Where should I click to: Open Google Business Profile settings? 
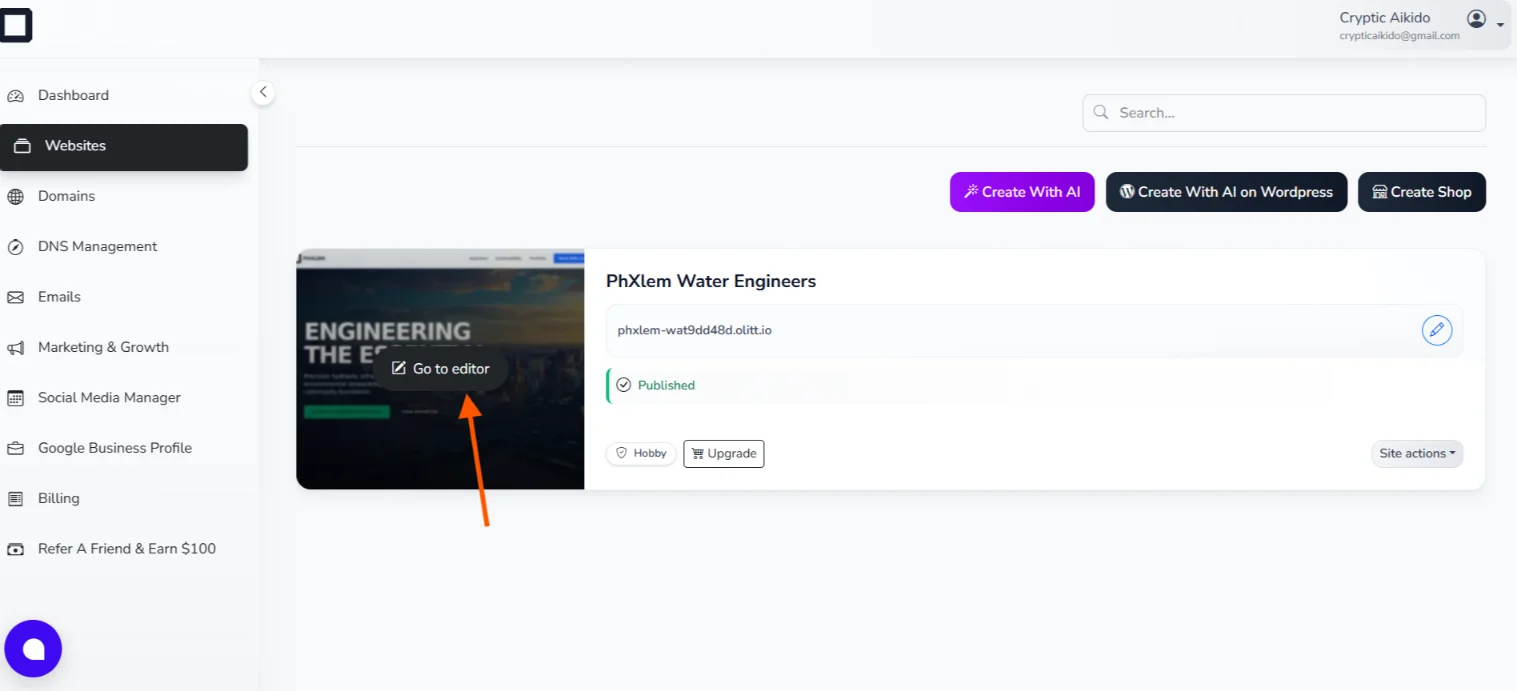(x=115, y=448)
